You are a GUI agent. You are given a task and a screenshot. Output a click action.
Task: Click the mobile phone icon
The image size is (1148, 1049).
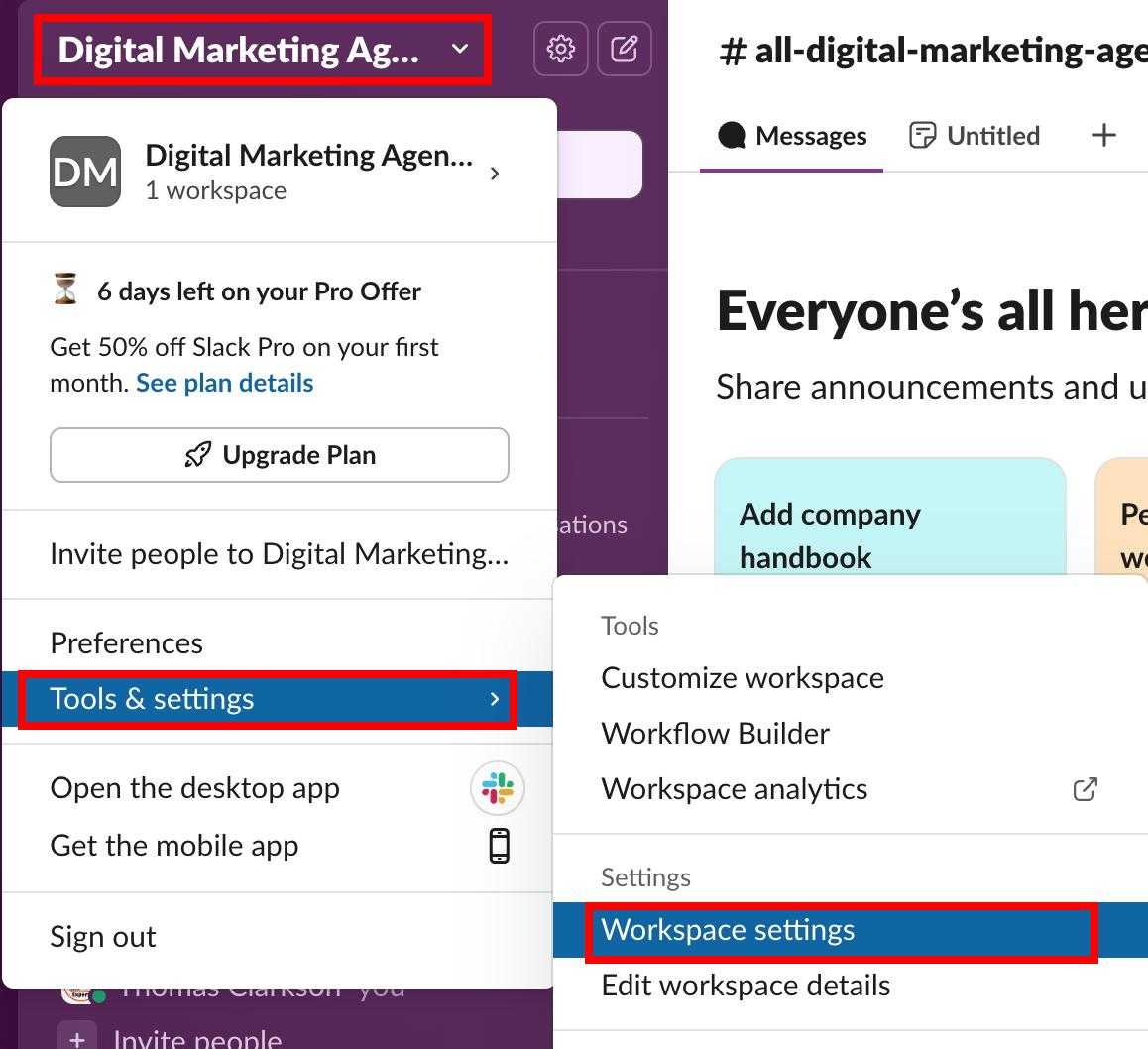tap(499, 846)
